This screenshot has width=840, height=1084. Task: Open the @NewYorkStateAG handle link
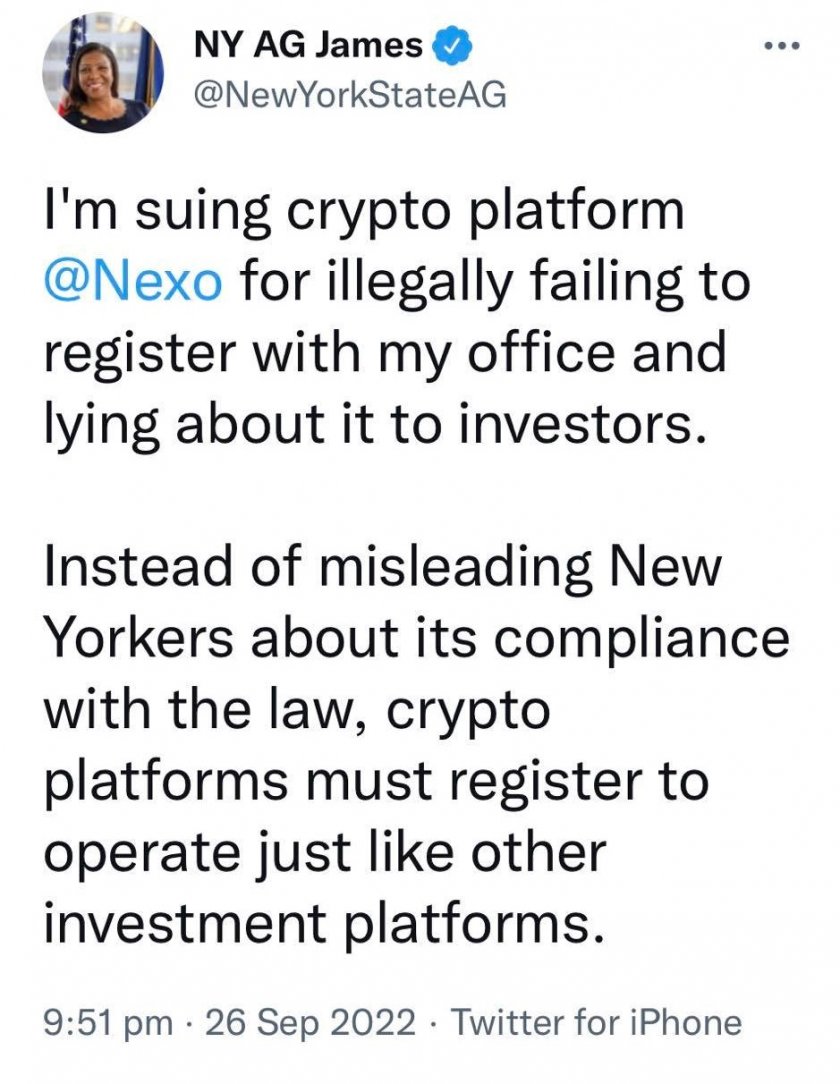coord(350,94)
